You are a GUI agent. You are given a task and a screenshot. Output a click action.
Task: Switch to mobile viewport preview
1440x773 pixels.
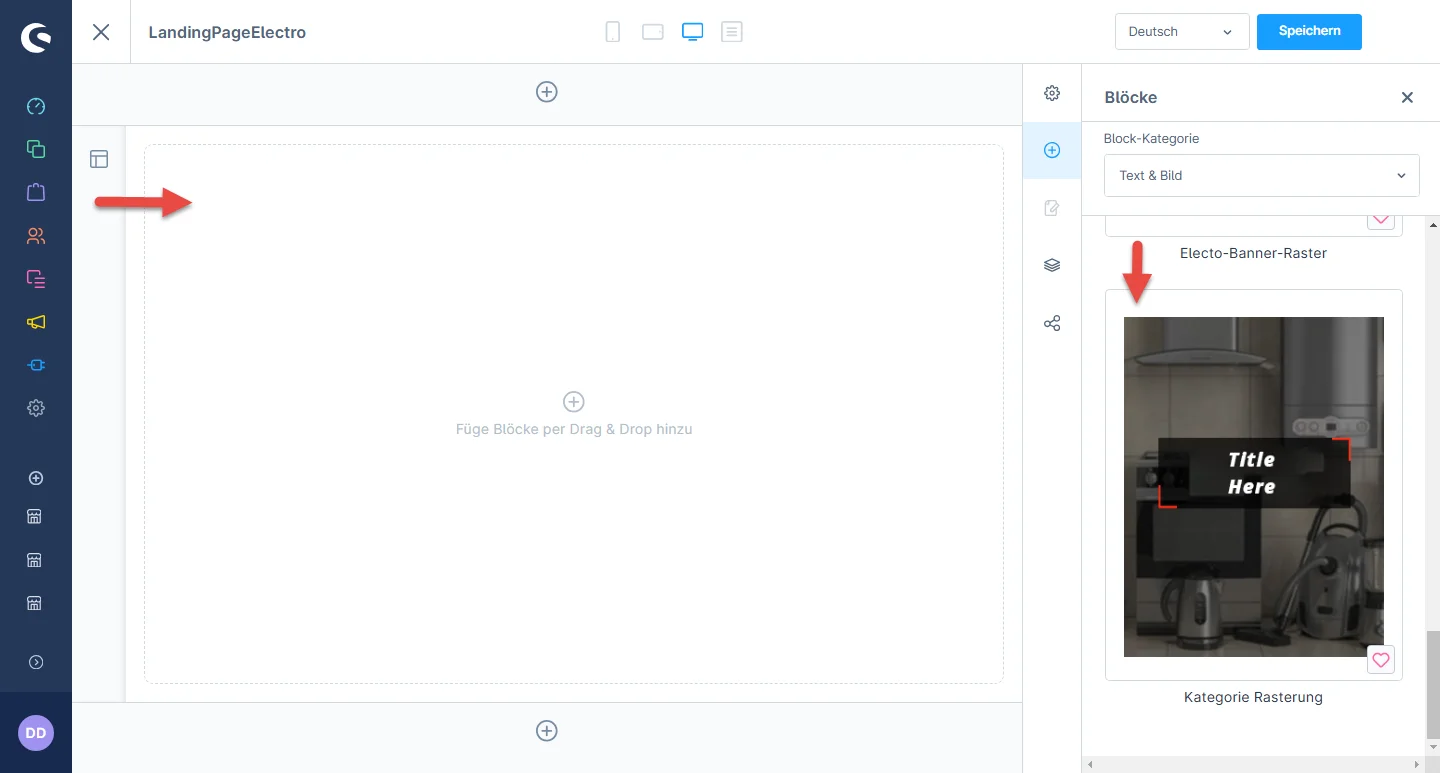click(613, 32)
